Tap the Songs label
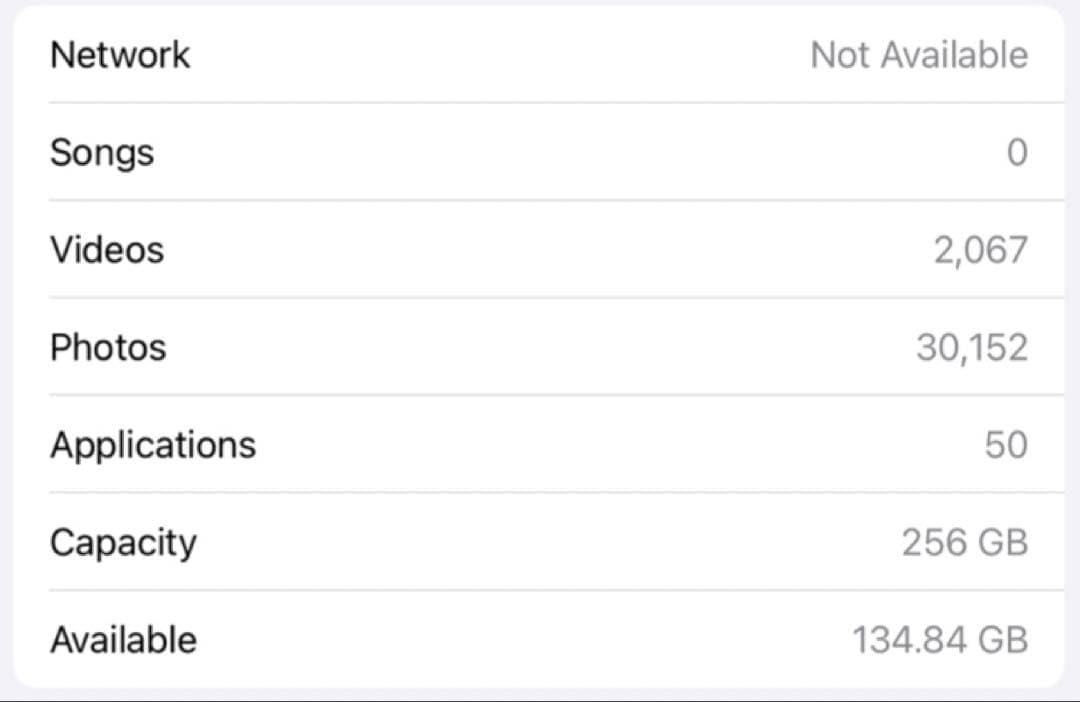 click(x=102, y=152)
